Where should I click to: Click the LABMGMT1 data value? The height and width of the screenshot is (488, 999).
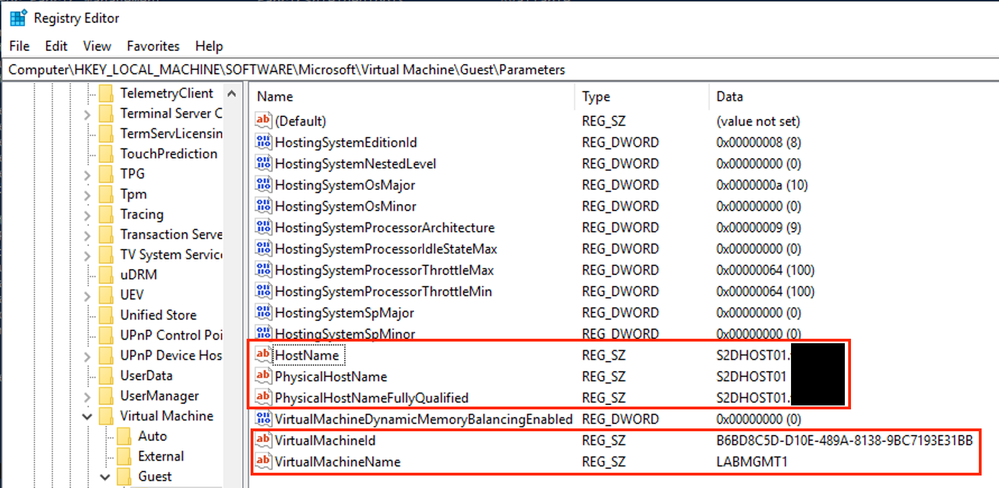(x=752, y=462)
